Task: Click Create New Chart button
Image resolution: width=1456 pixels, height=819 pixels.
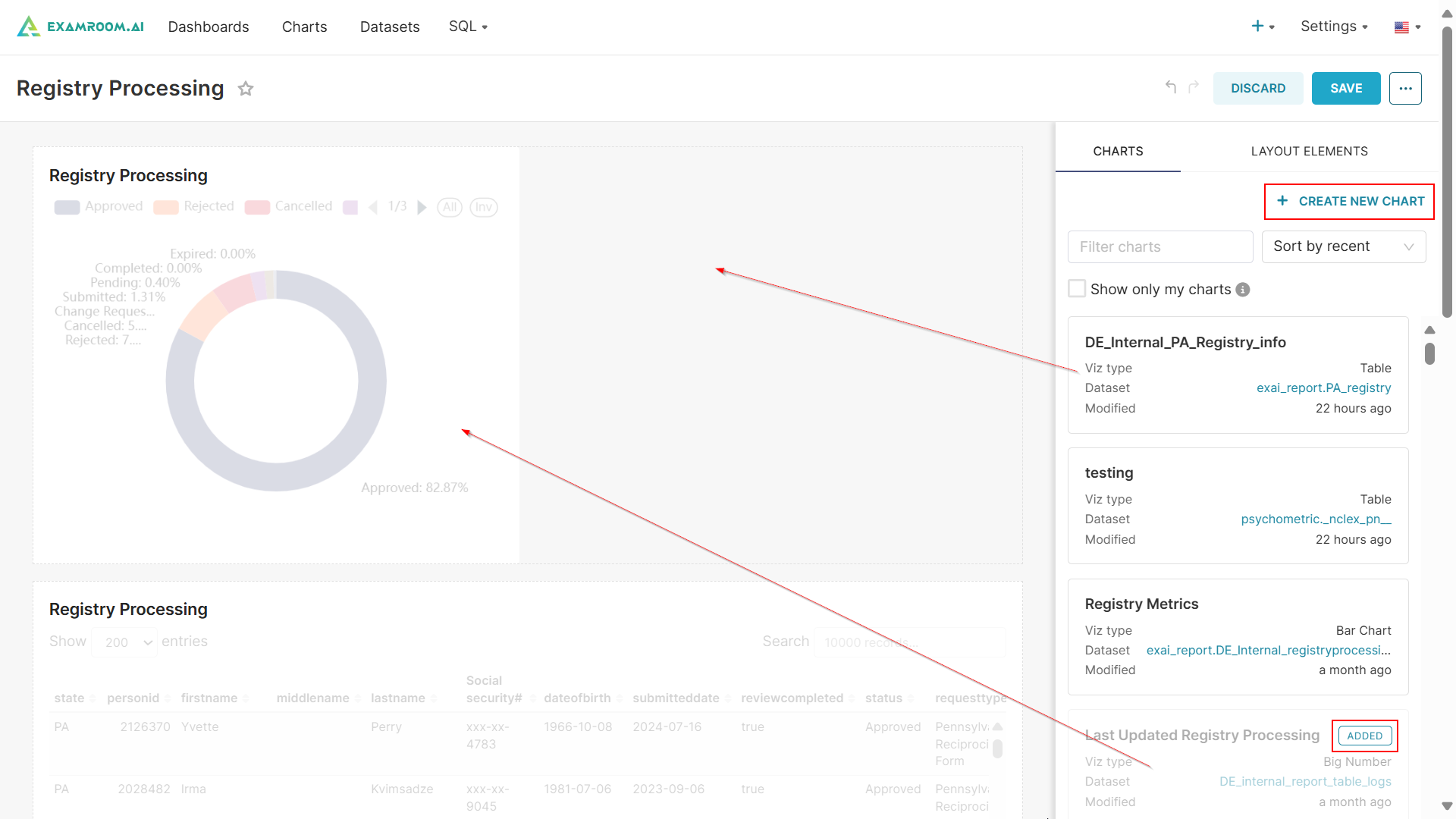Action: pyautogui.click(x=1349, y=201)
